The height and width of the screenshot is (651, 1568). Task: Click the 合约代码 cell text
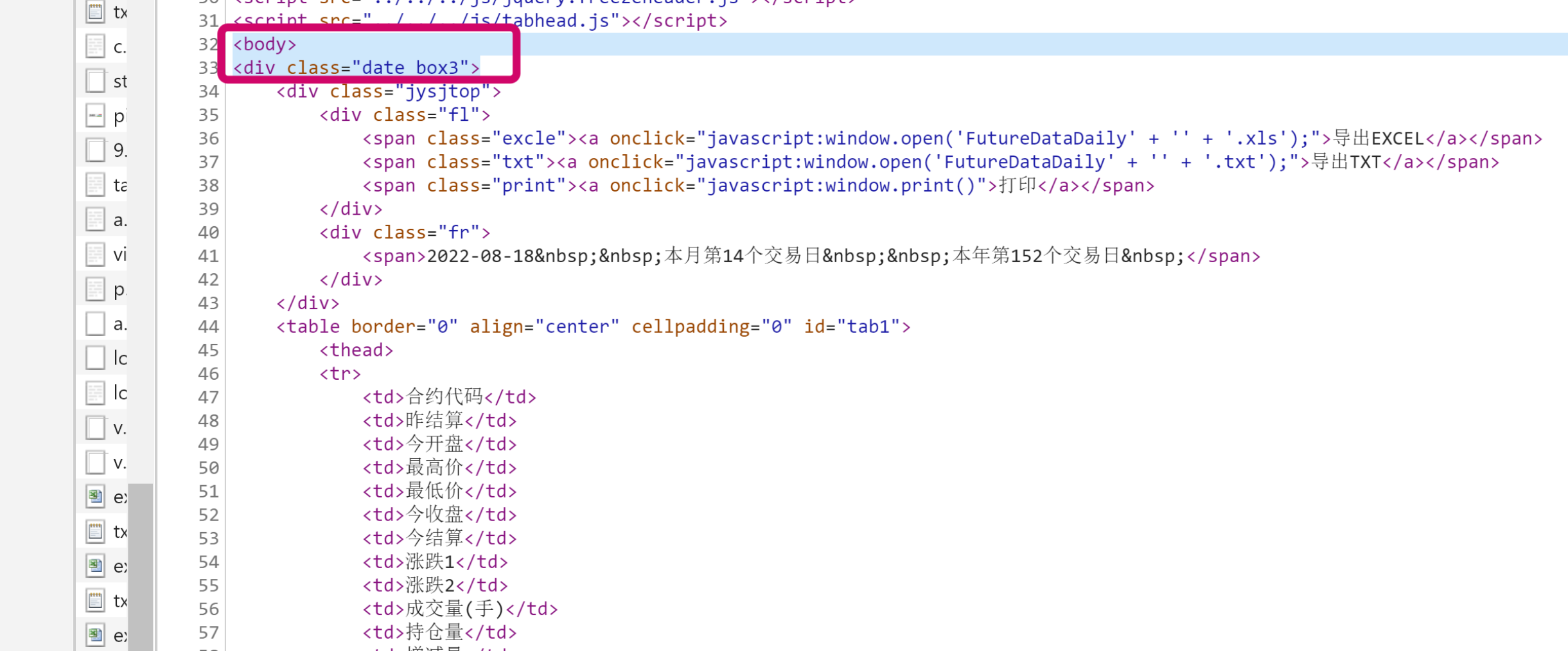(445, 397)
